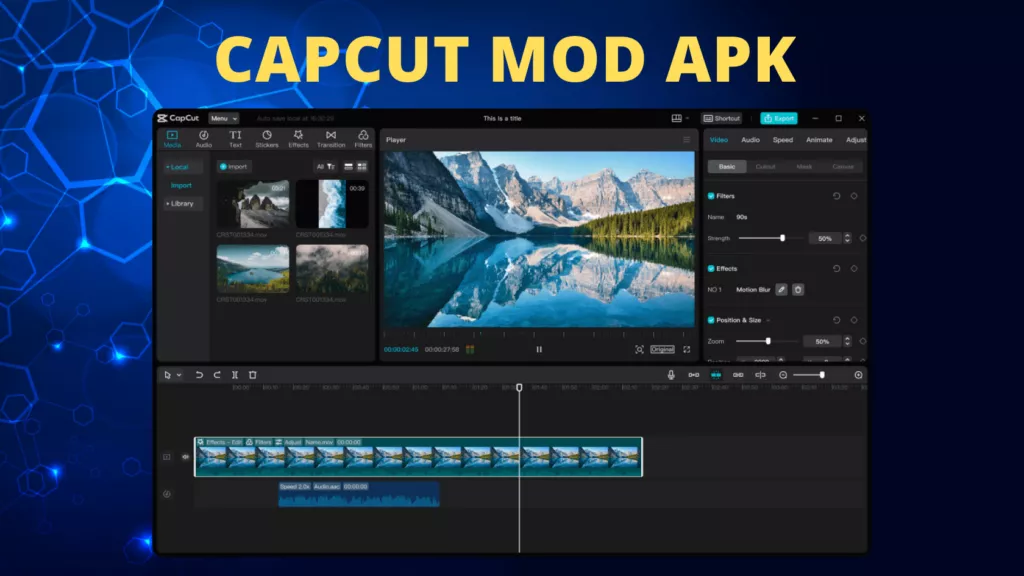Select the ocean waves clip thumbnail

click(332, 204)
